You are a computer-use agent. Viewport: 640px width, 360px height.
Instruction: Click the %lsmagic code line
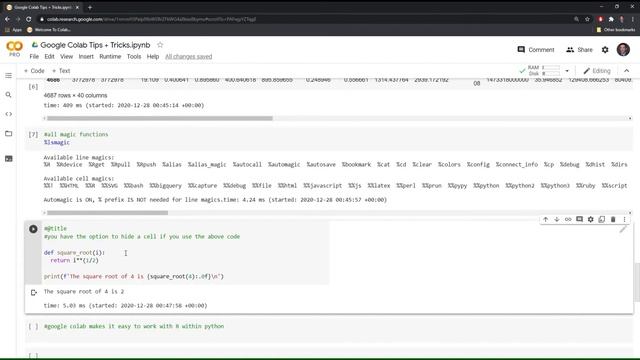(x=57, y=142)
